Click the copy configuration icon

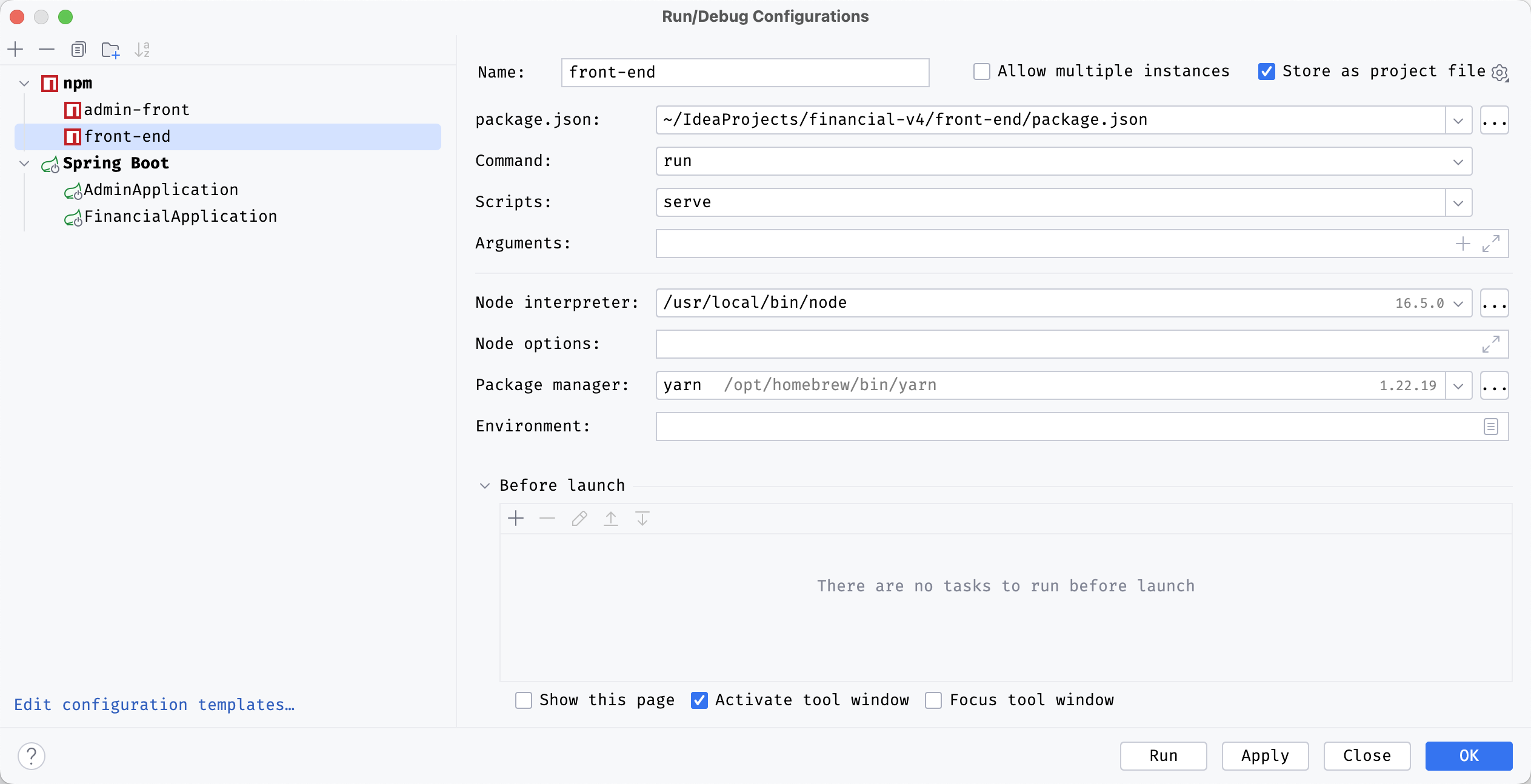[78, 48]
